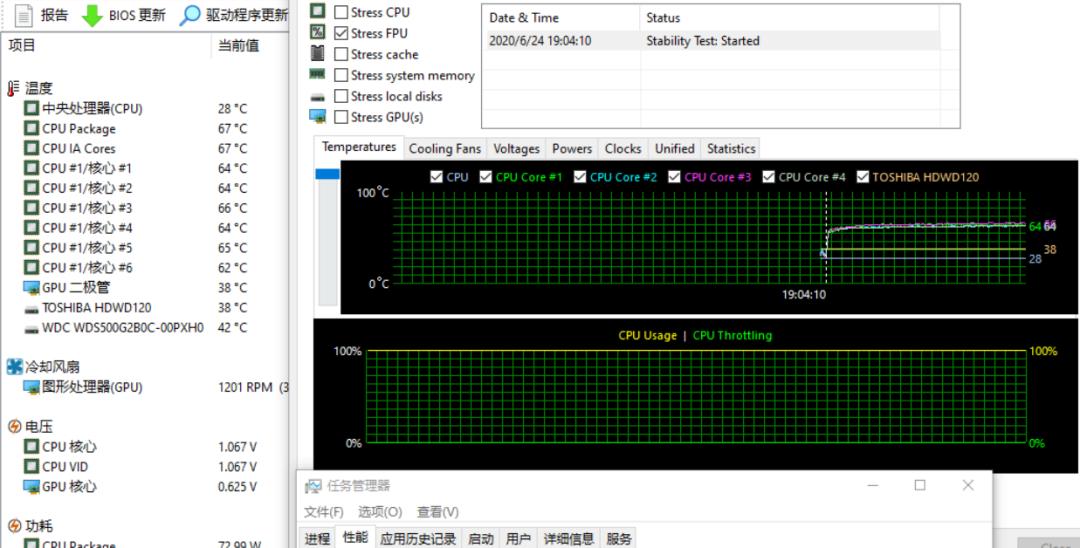Enable the Stress CPU checkbox

[x=341, y=12]
